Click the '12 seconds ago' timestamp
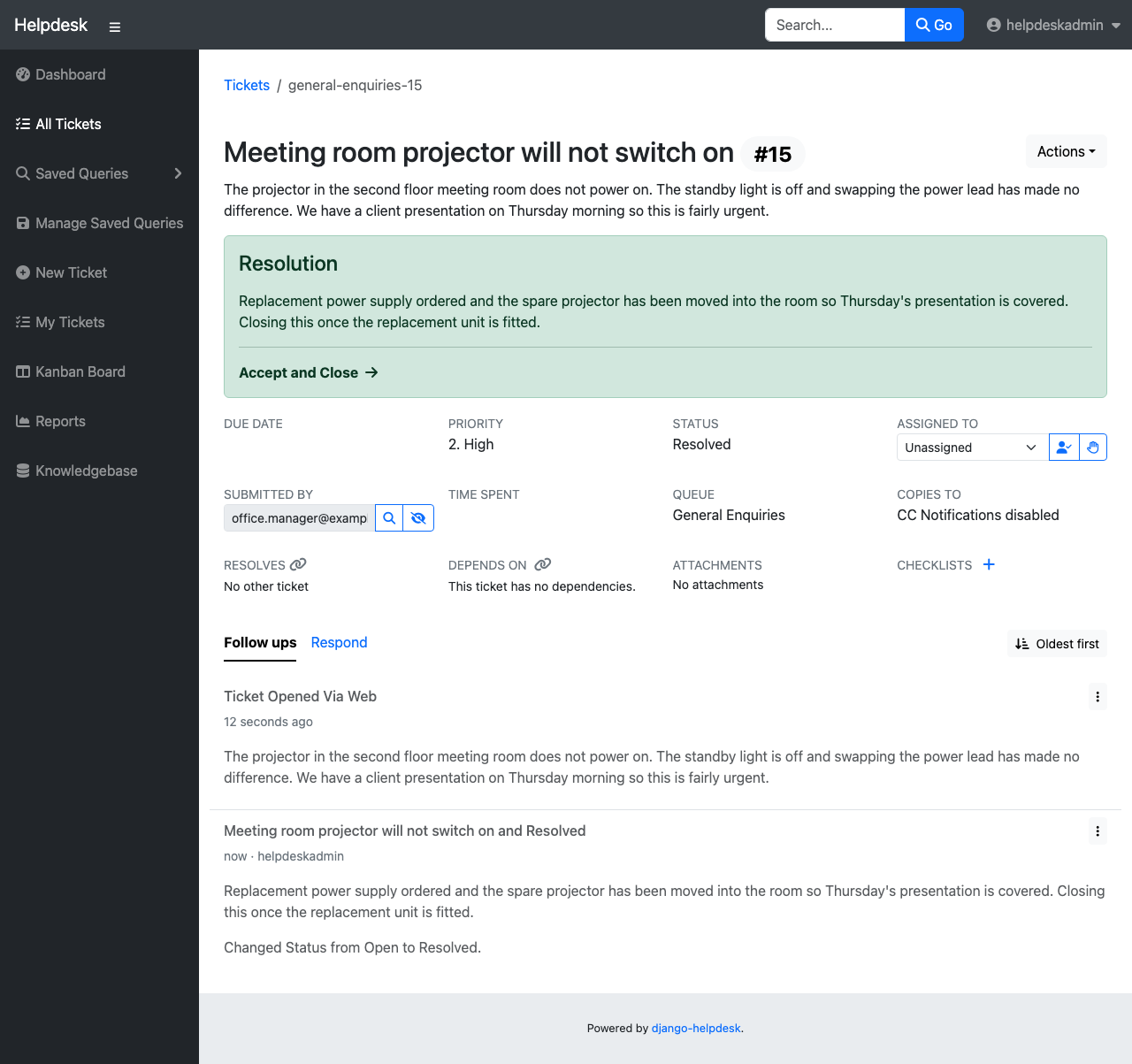The image size is (1132, 1064). click(268, 722)
